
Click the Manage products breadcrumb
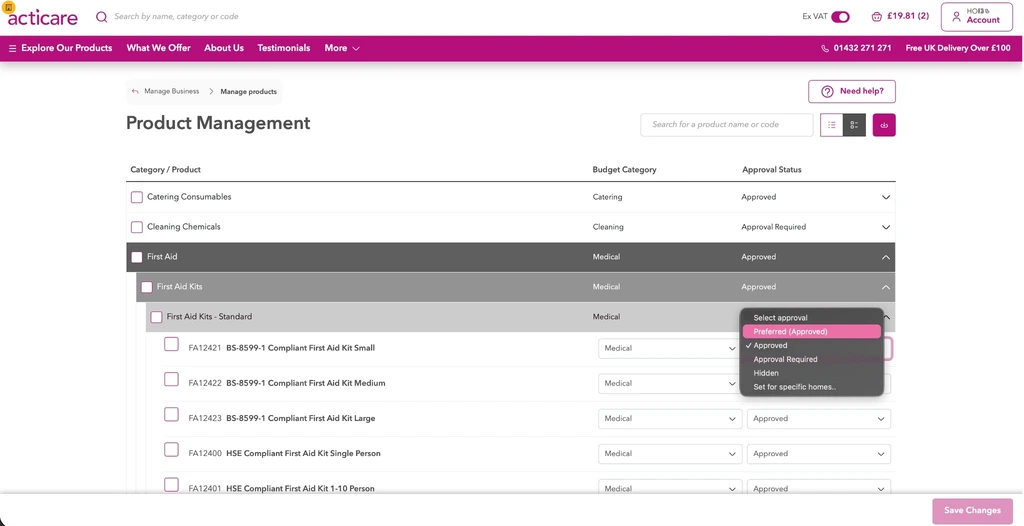(248, 91)
